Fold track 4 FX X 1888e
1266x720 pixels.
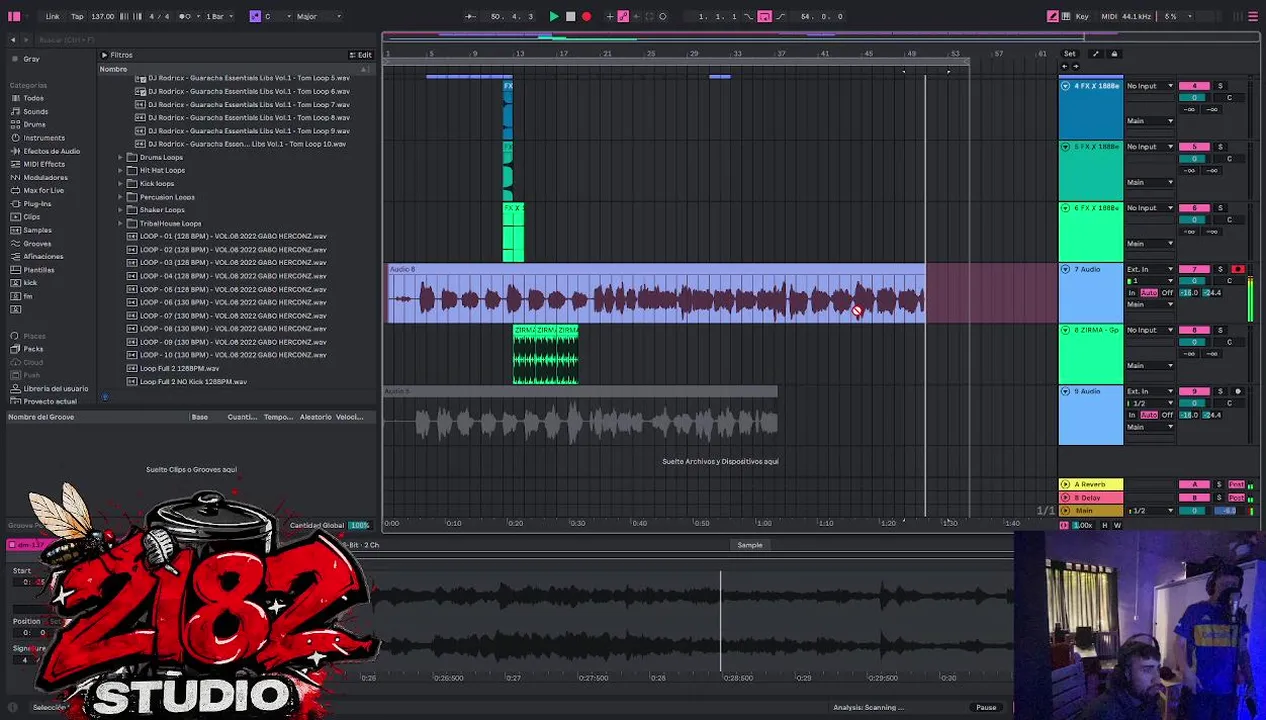(1065, 86)
